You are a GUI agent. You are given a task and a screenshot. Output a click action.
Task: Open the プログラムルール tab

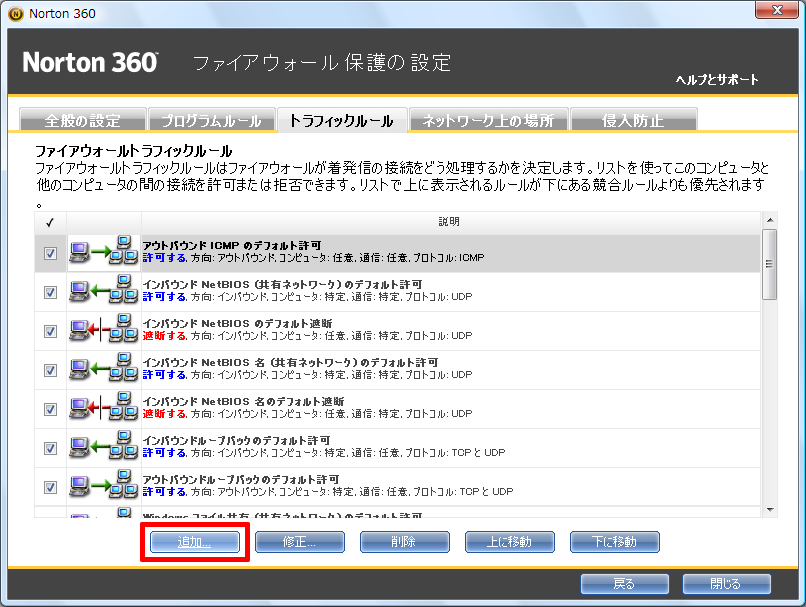tap(211, 120)
